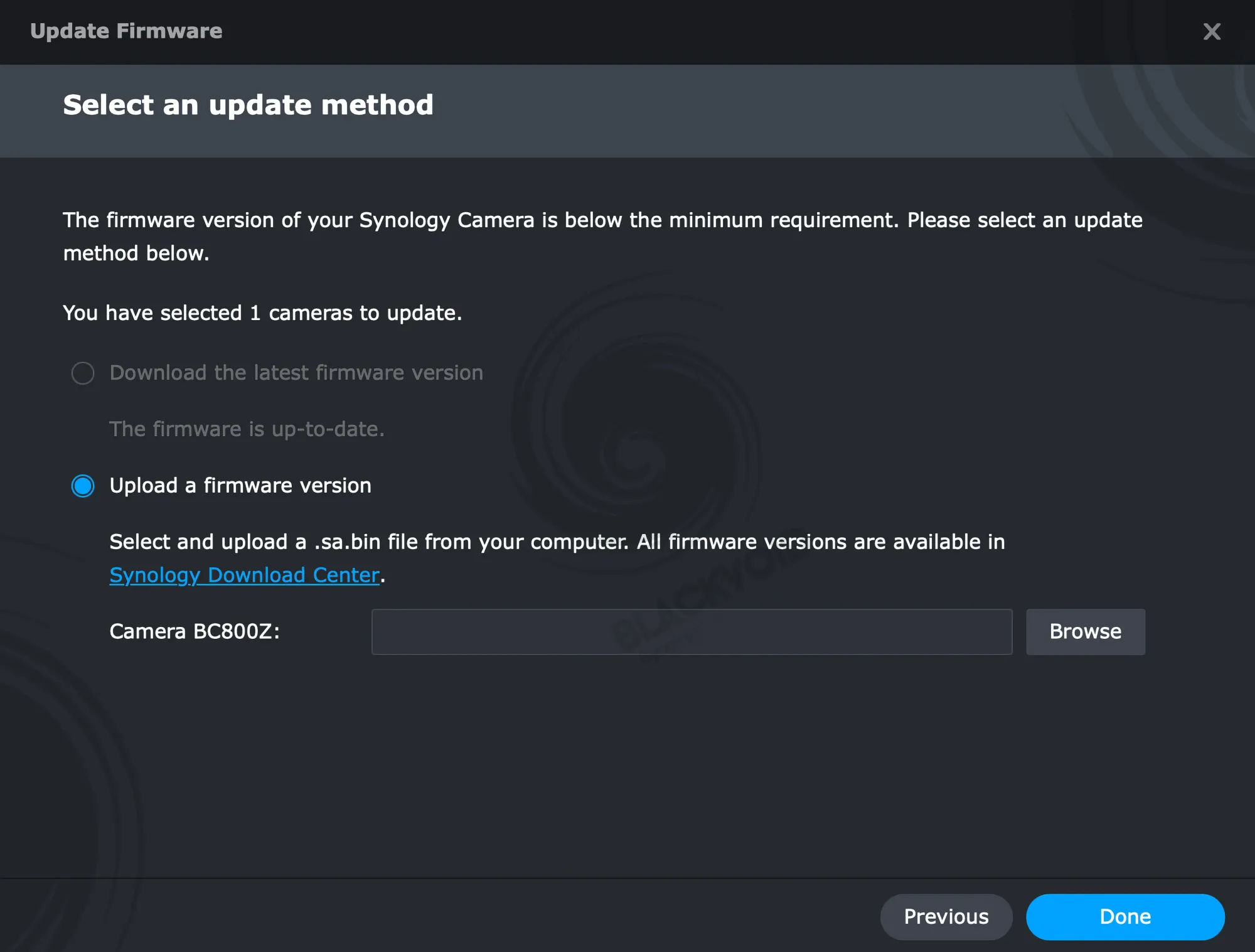Viewport: 1255px width, 952px height.
Task: Click the '.sa.bin file' upload instruction text
Action: point(557,542)
